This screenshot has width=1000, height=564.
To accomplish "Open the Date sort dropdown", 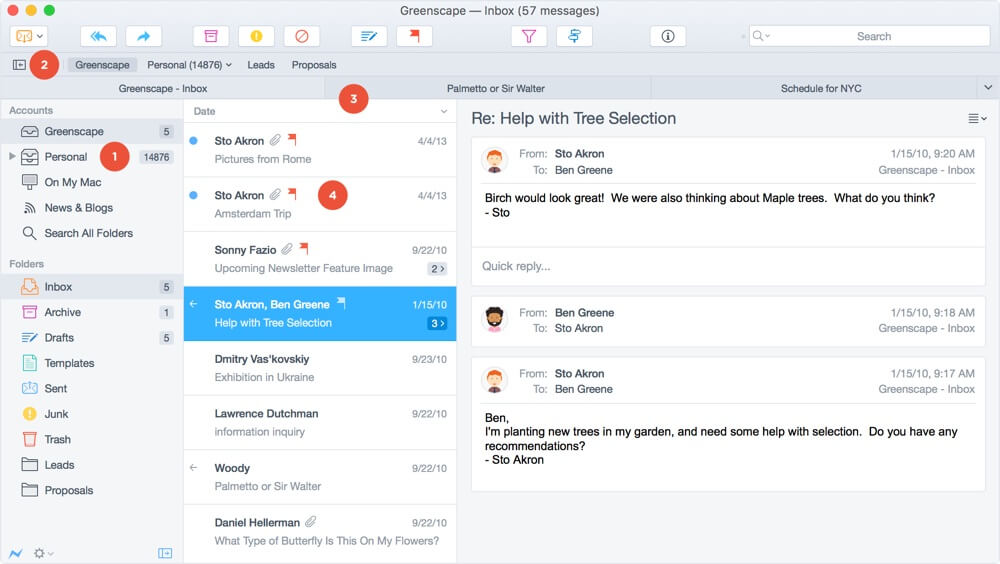I will coord(444,111).
